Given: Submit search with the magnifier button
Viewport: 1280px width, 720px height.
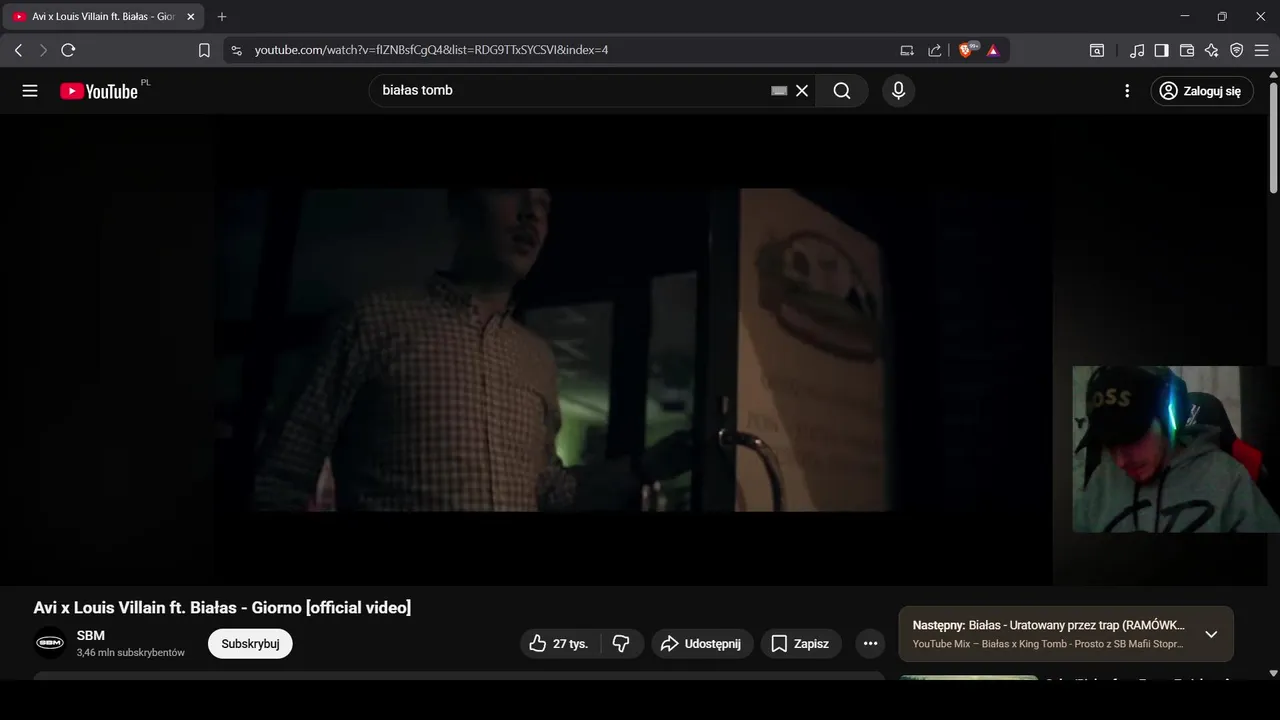Looking at the screenshot, I should click(x=842, y=91).
